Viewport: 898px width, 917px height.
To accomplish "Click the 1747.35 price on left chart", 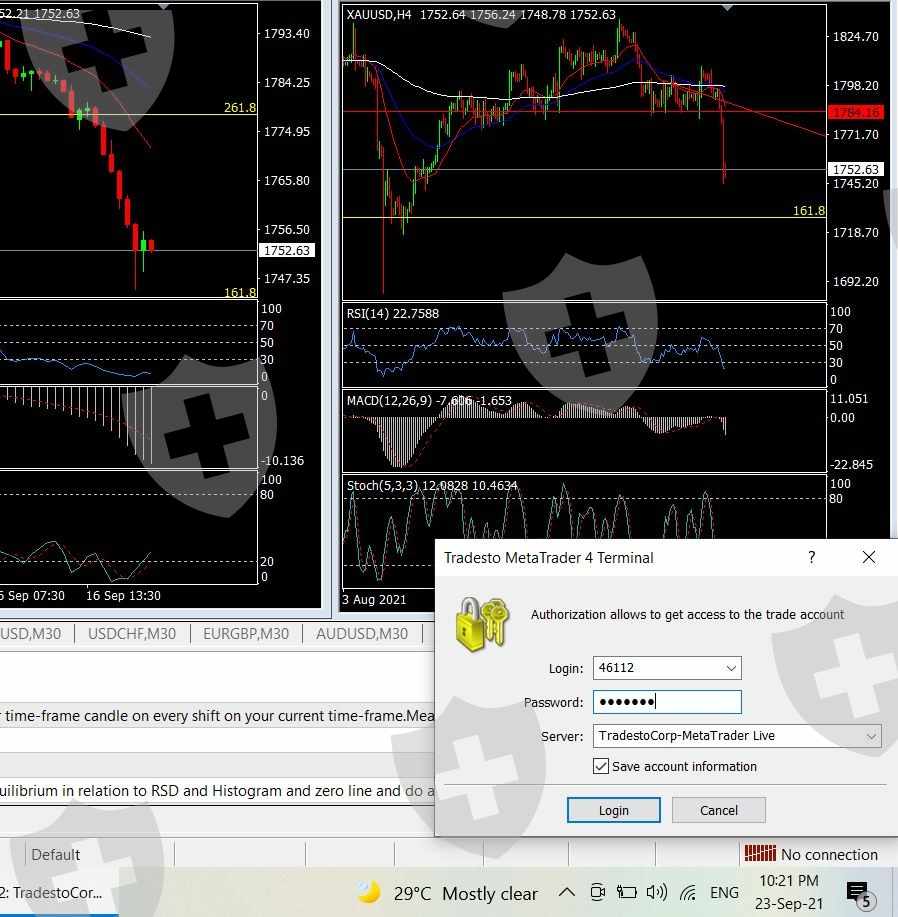I will click(286, 278).
